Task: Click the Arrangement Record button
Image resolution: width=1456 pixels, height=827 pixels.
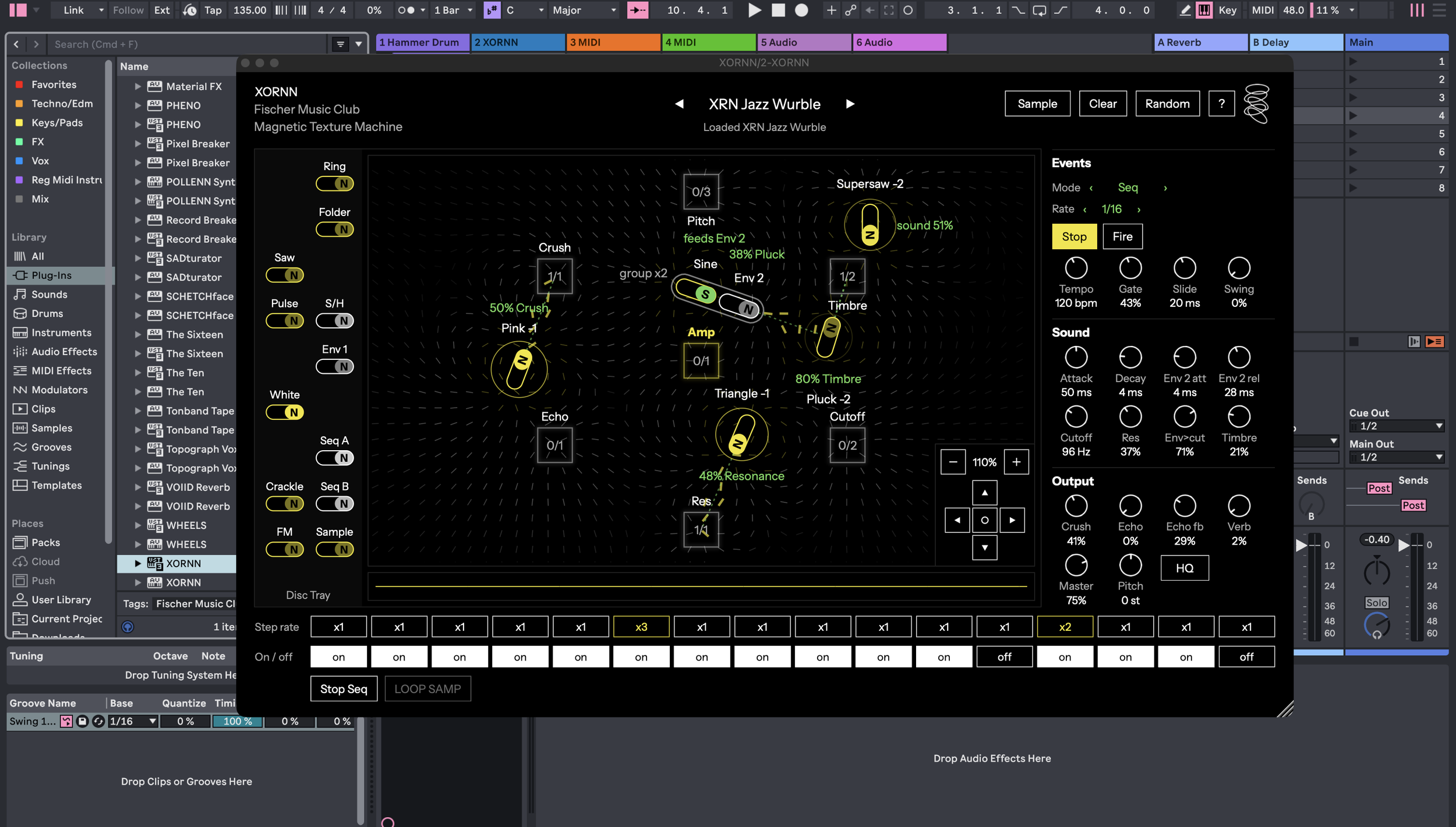Action: (801, 10)
